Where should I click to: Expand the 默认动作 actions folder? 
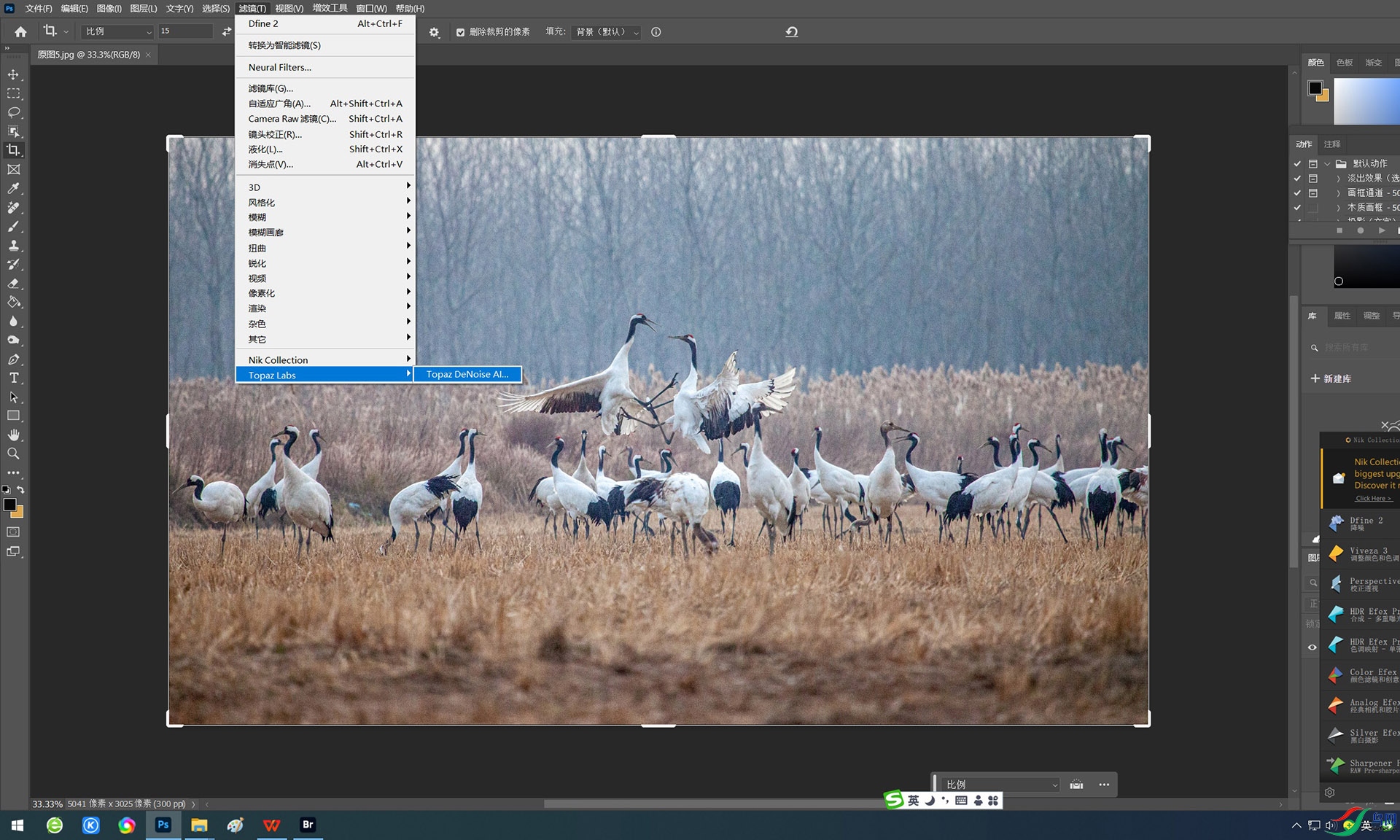pos(1327,164)
